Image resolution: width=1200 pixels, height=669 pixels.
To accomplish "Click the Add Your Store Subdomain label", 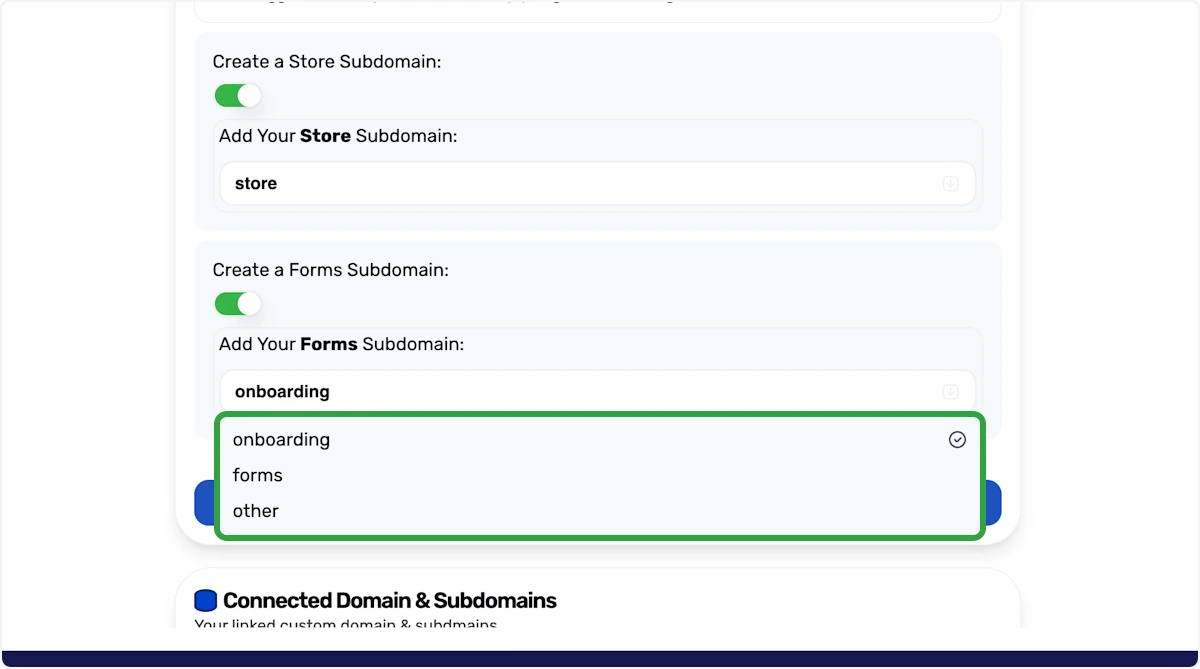I will [338, 136].
